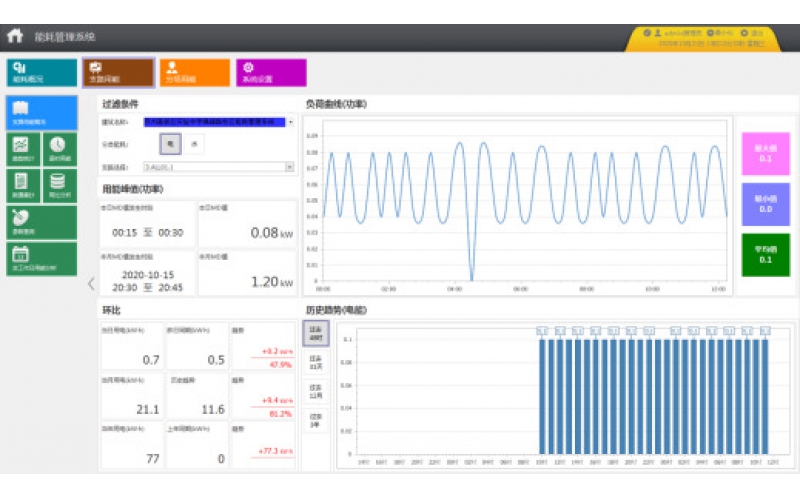Select the blue sidebar tile with book icon

pyautogui.click(x=41, y=113)
